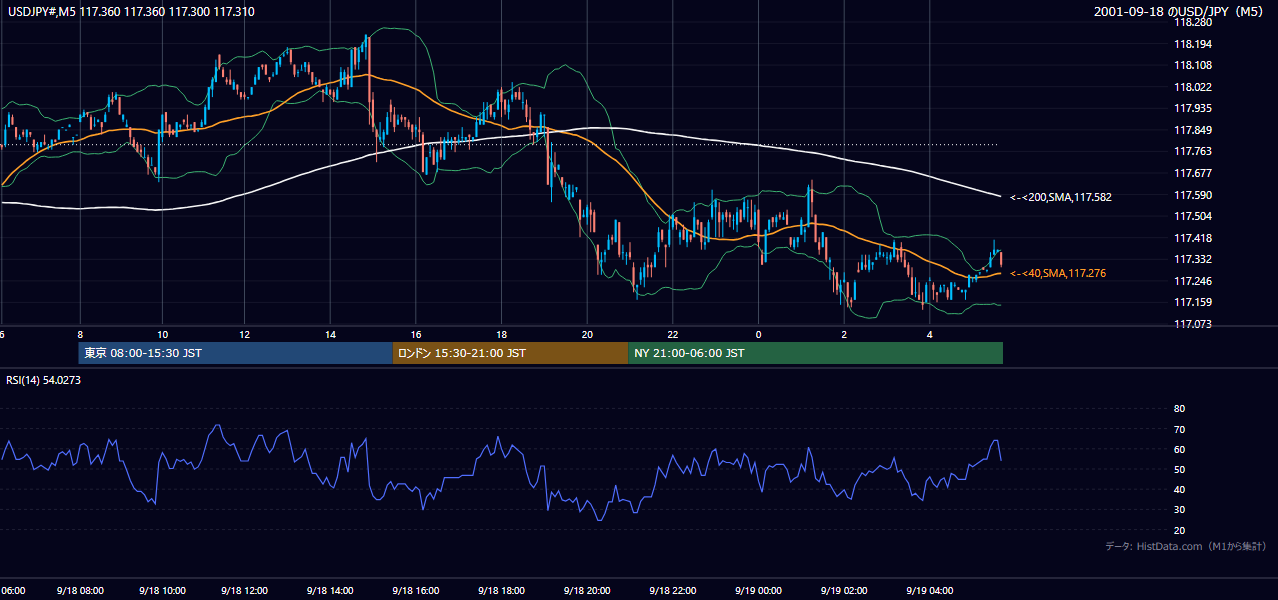The width and height of the screenshot is (1278, 600).
Task: Click the RSI(14) 54.0273 indicator label
Action: [x=43, y=380]
